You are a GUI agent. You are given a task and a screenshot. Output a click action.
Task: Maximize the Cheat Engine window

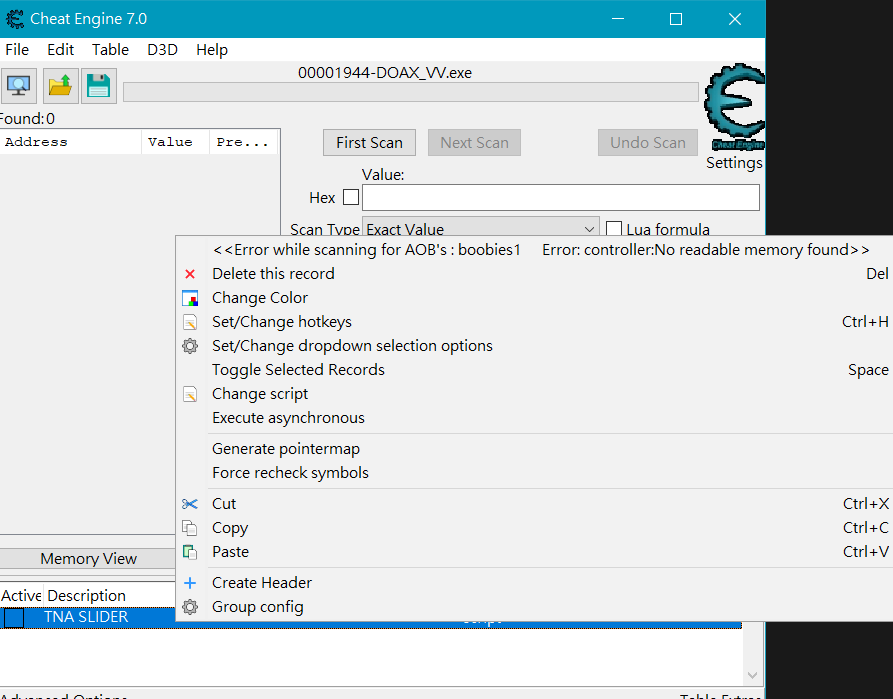tap(676, 19)
